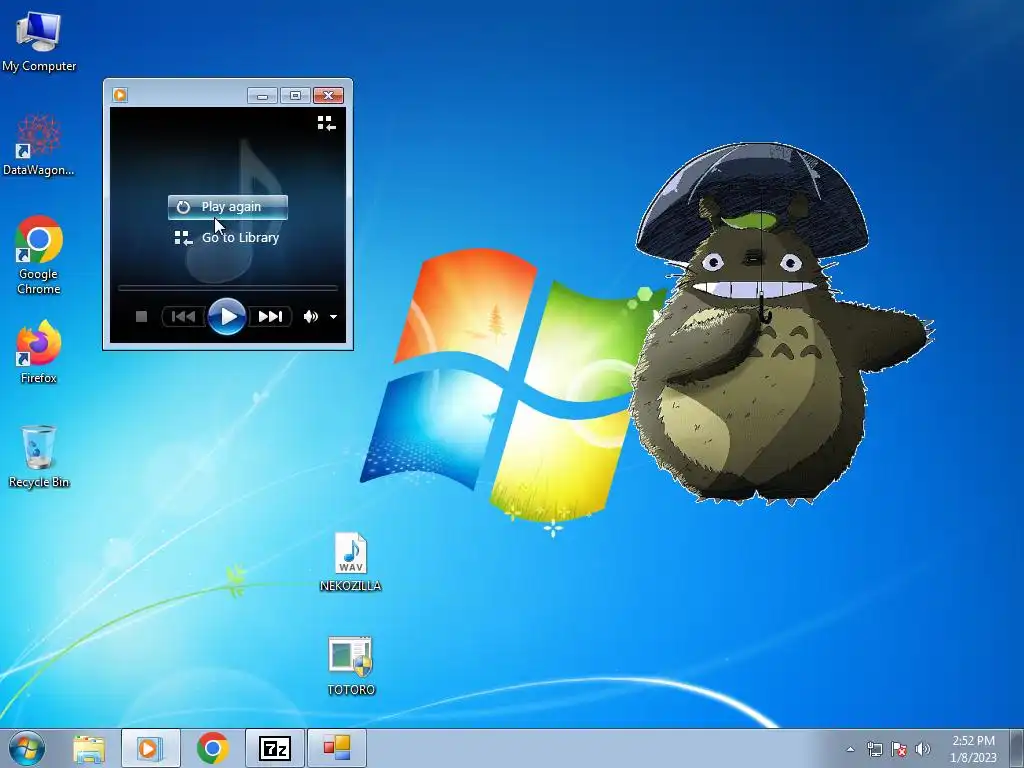Show hidden system tray icons arrow

pos(850,749)
